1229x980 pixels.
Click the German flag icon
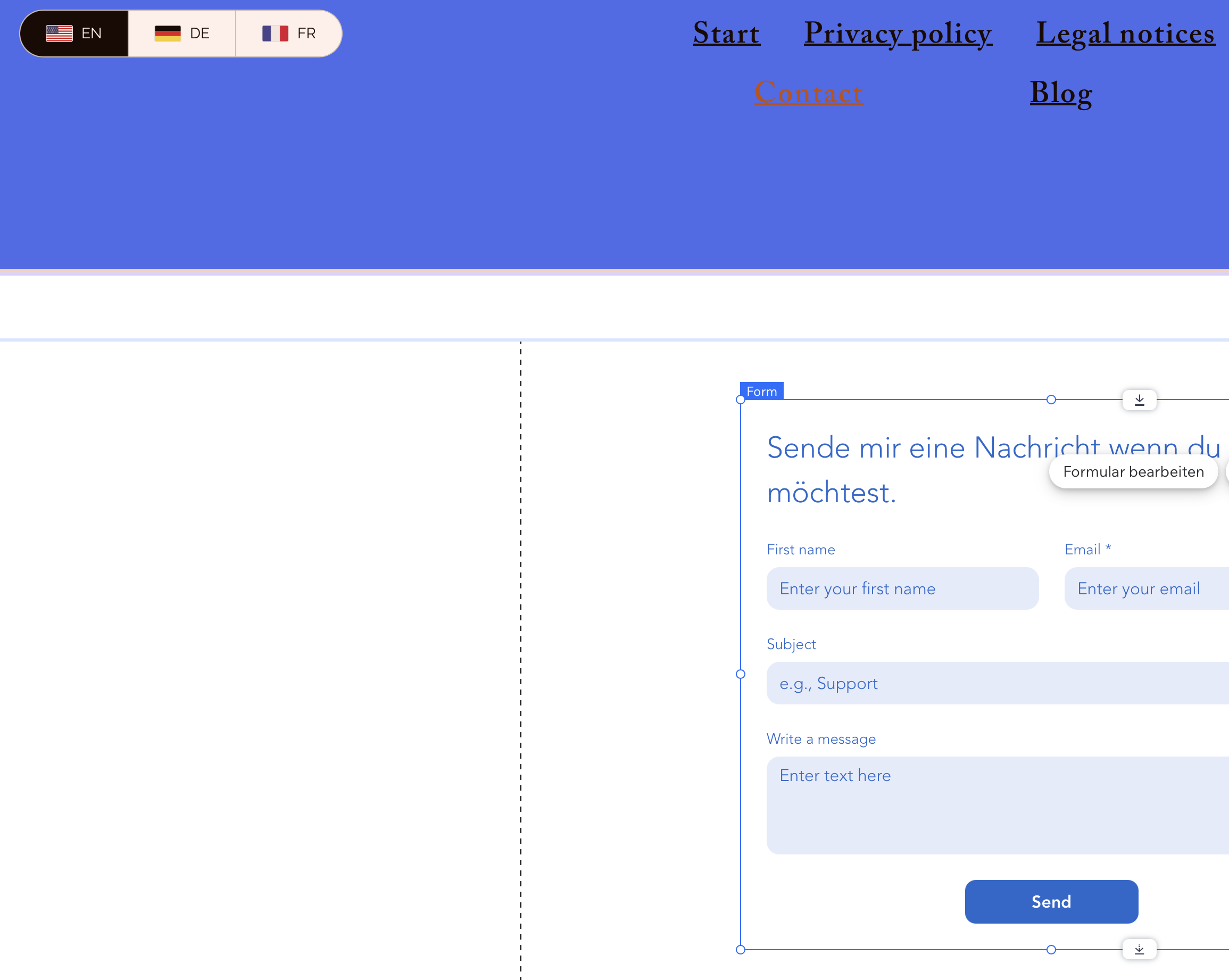click(168, 34)
